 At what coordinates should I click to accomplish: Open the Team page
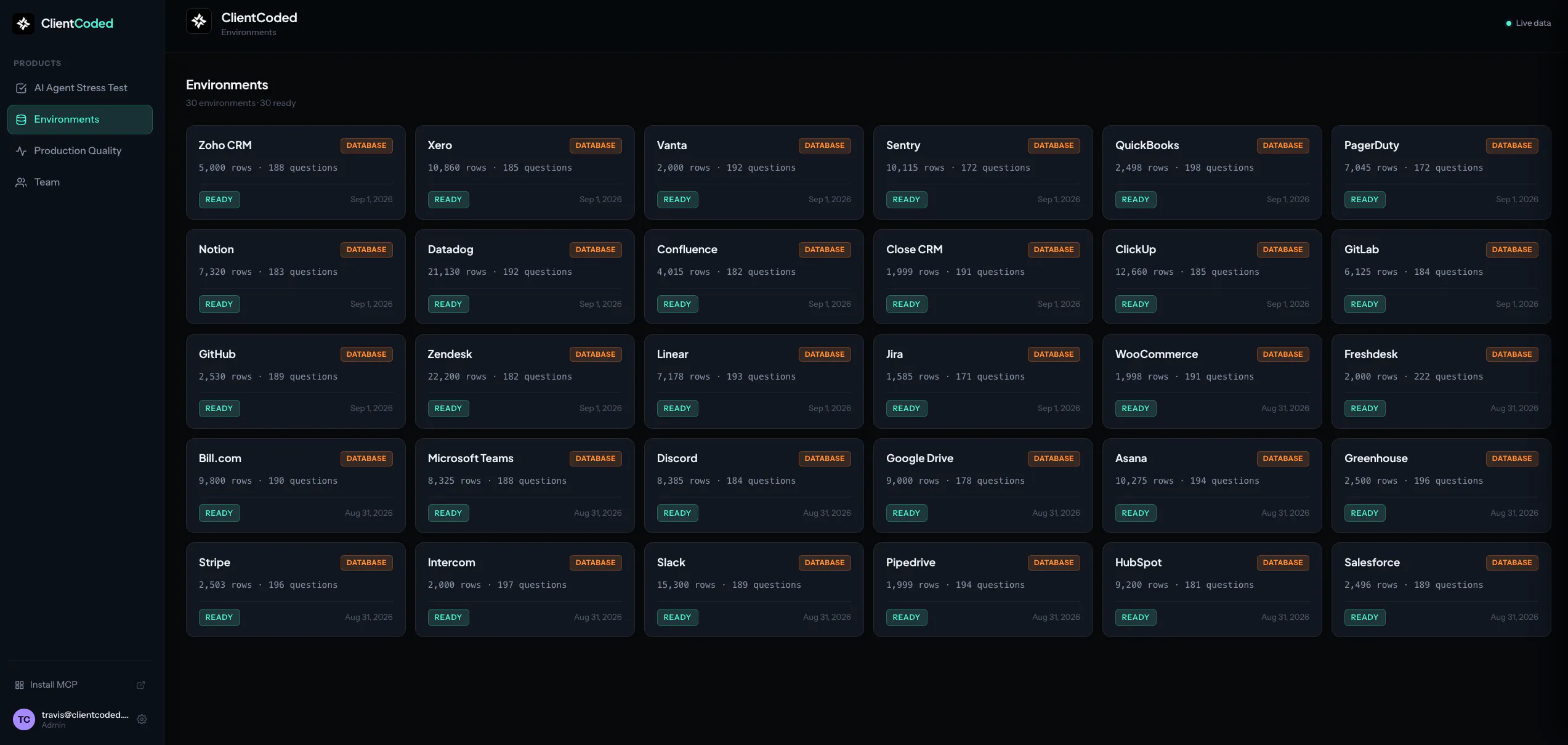[x=80, y=182]
